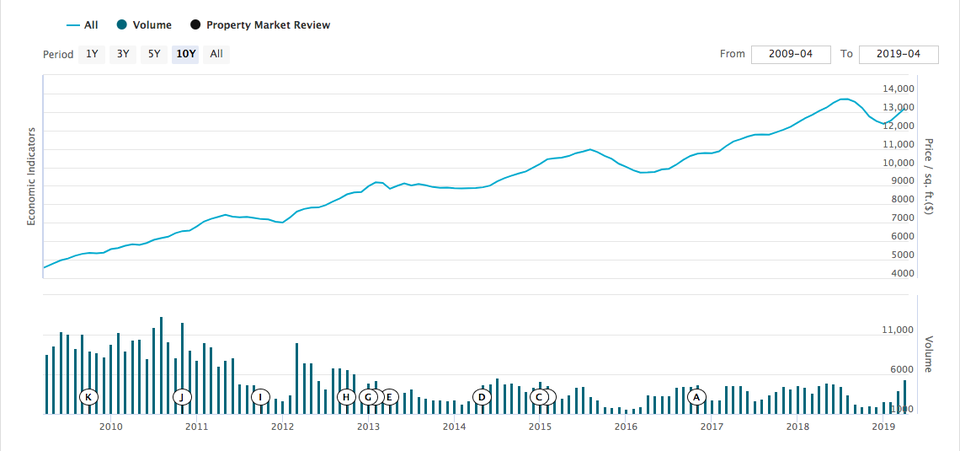Click event marker C near 2015

coord(540,397)
